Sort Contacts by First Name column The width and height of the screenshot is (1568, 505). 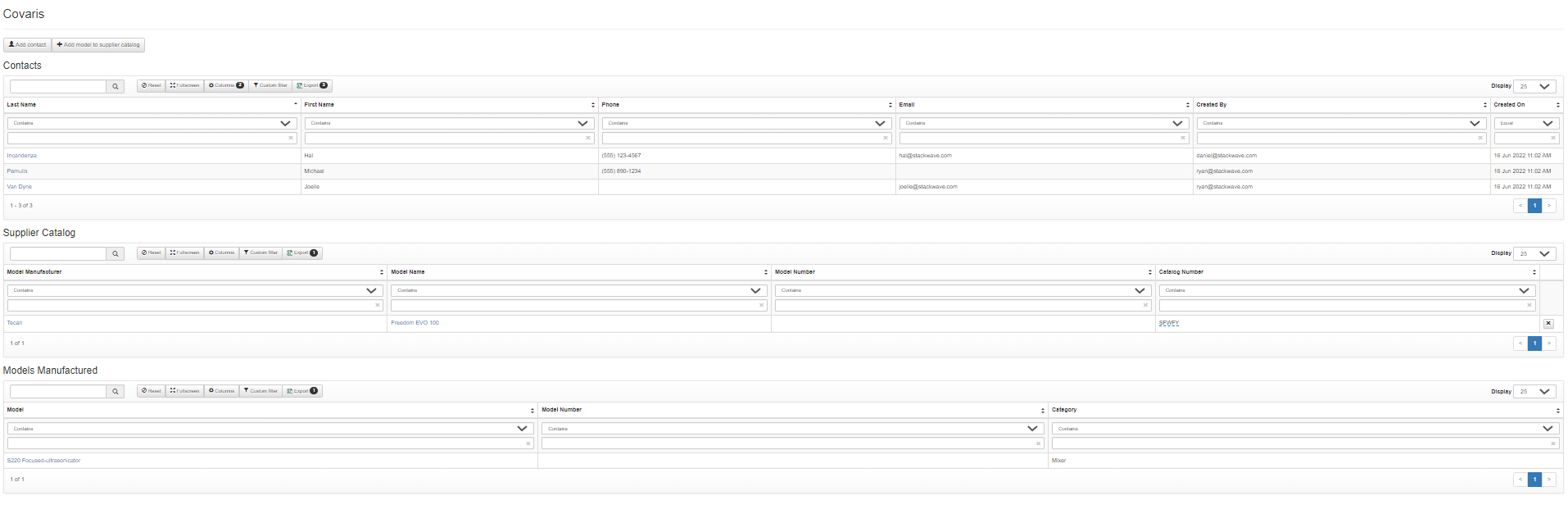click(x=449, y=105)
